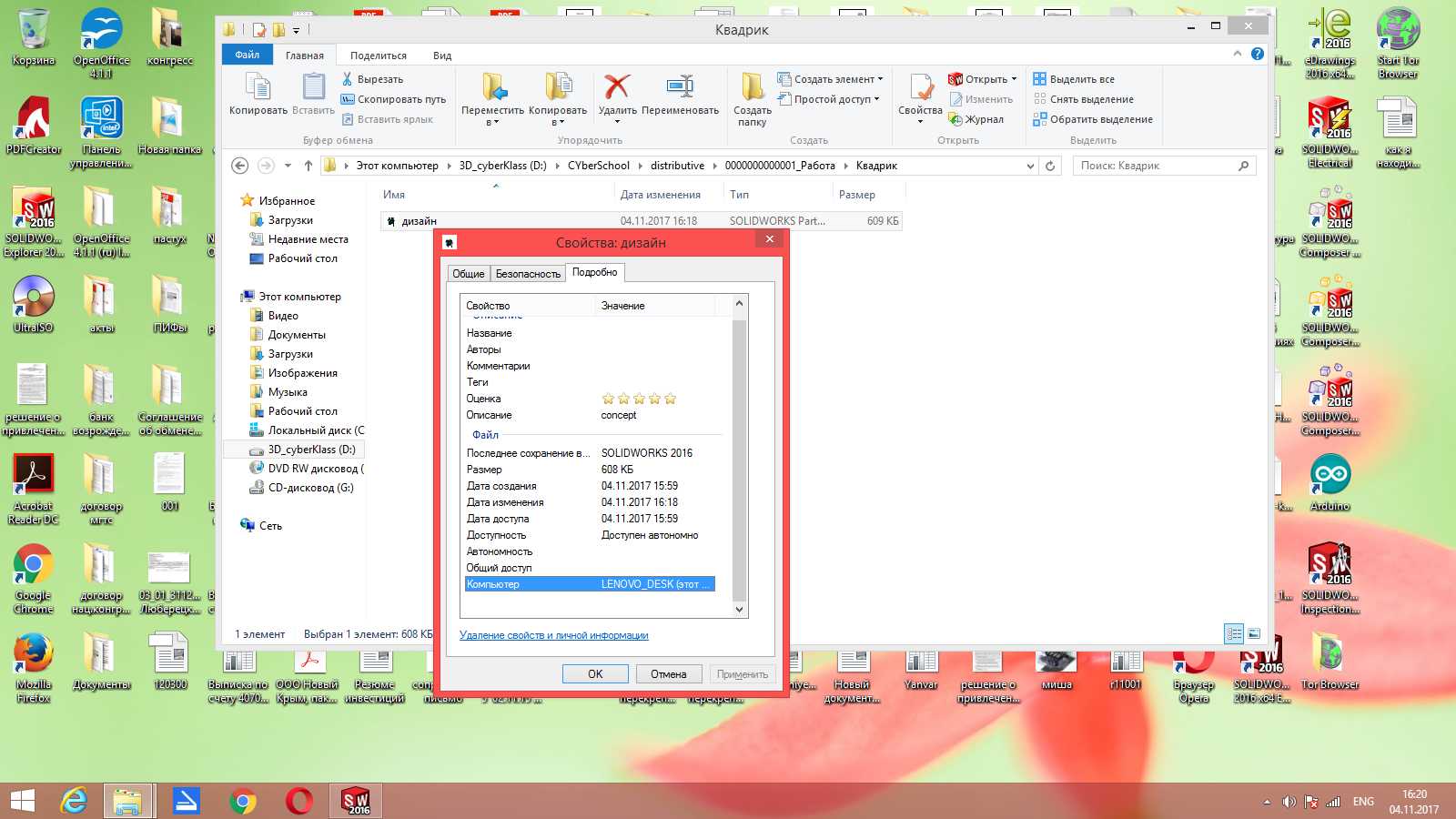Open the File (Файл) ribbon menu
This screenshot has width=1456, height=819.
tap(248, 55)
